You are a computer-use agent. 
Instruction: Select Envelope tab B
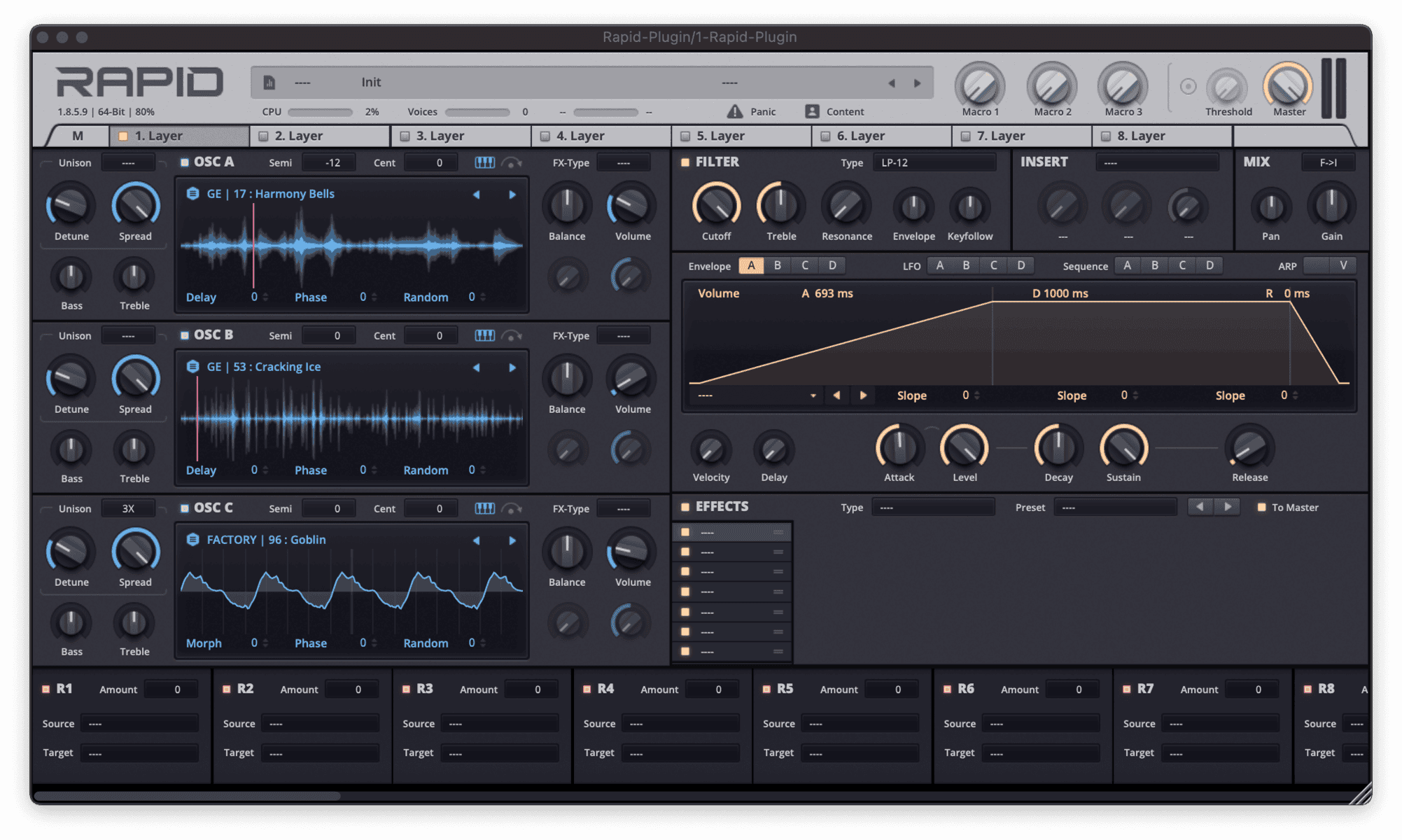click(x=777, y=265)
